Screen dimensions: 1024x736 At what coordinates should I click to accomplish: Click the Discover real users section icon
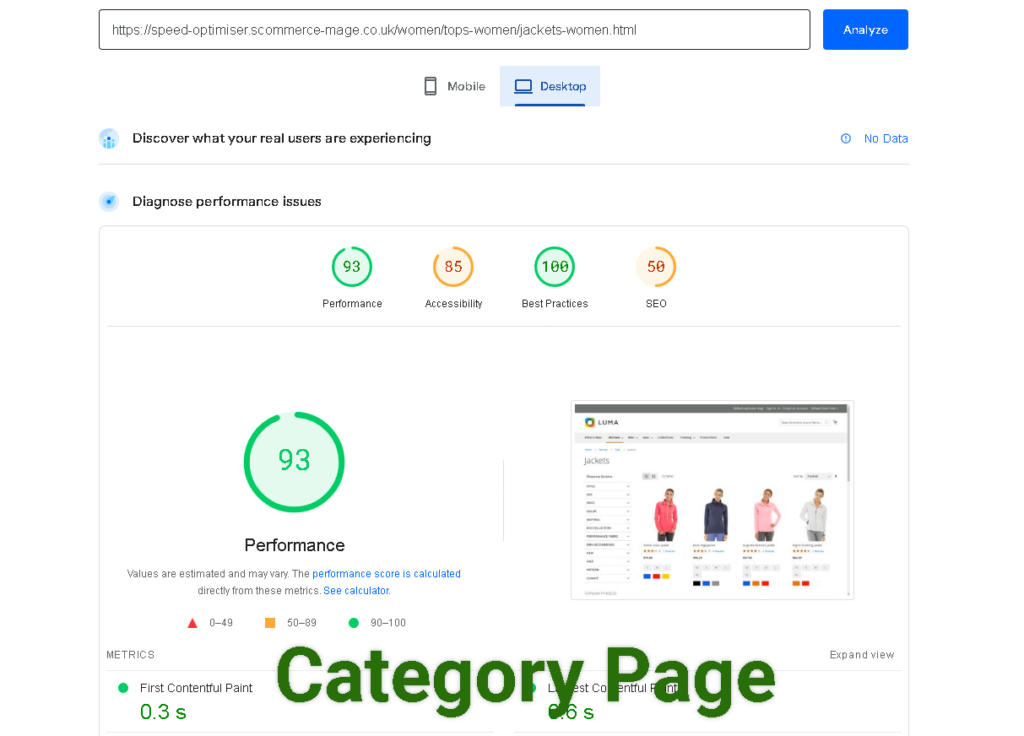click(x=108, y=138)
